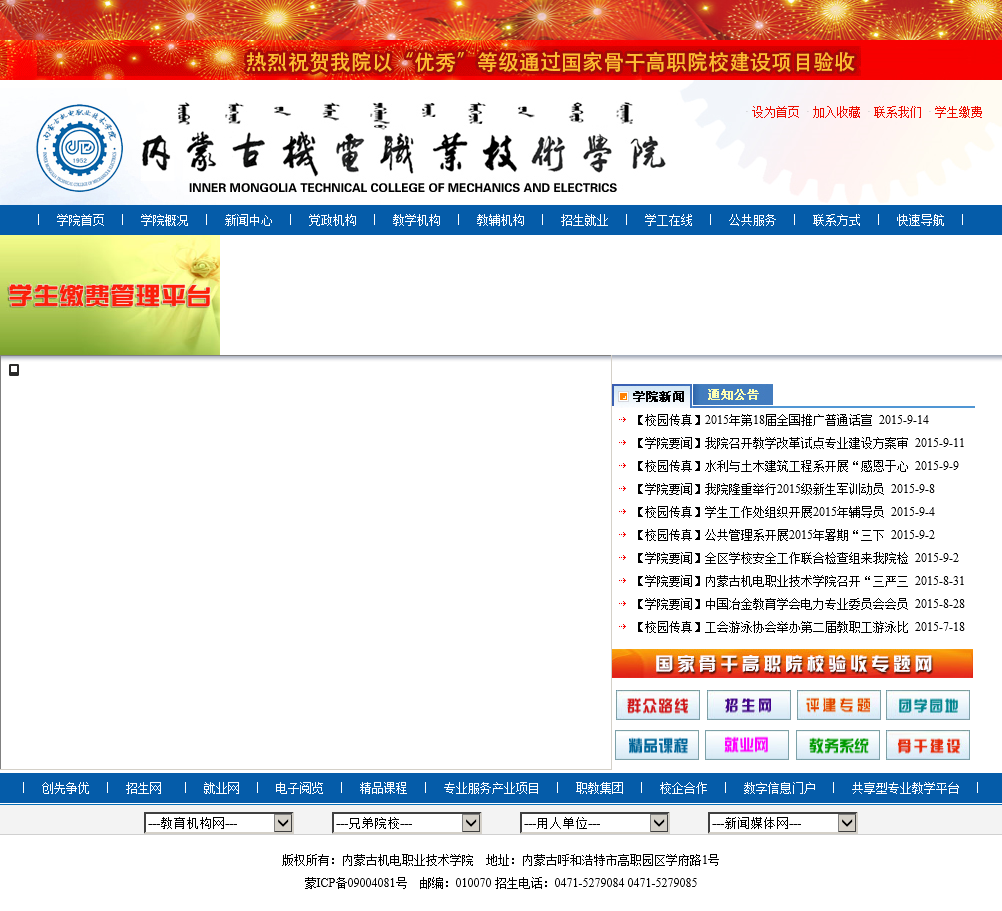
Task: Click the 蒙ICP备09004081号 footer text
Action: coord(356,883)
